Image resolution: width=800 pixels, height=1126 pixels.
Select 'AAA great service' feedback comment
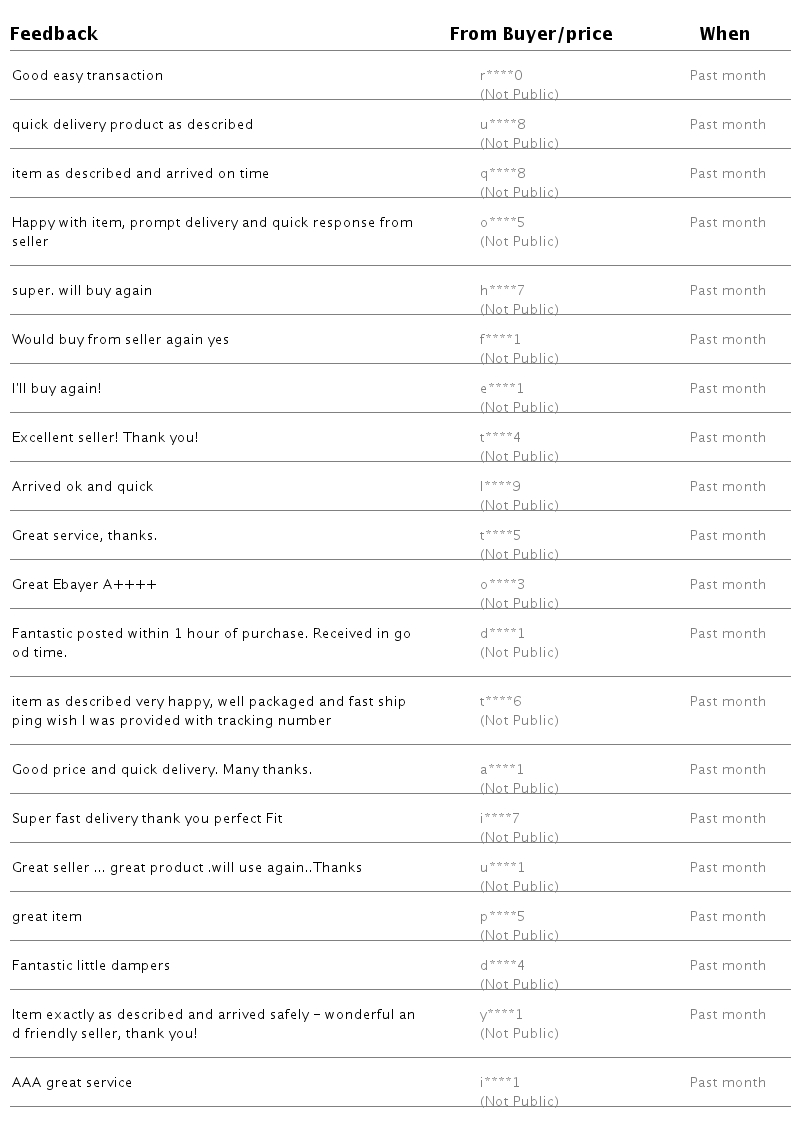72,1082
